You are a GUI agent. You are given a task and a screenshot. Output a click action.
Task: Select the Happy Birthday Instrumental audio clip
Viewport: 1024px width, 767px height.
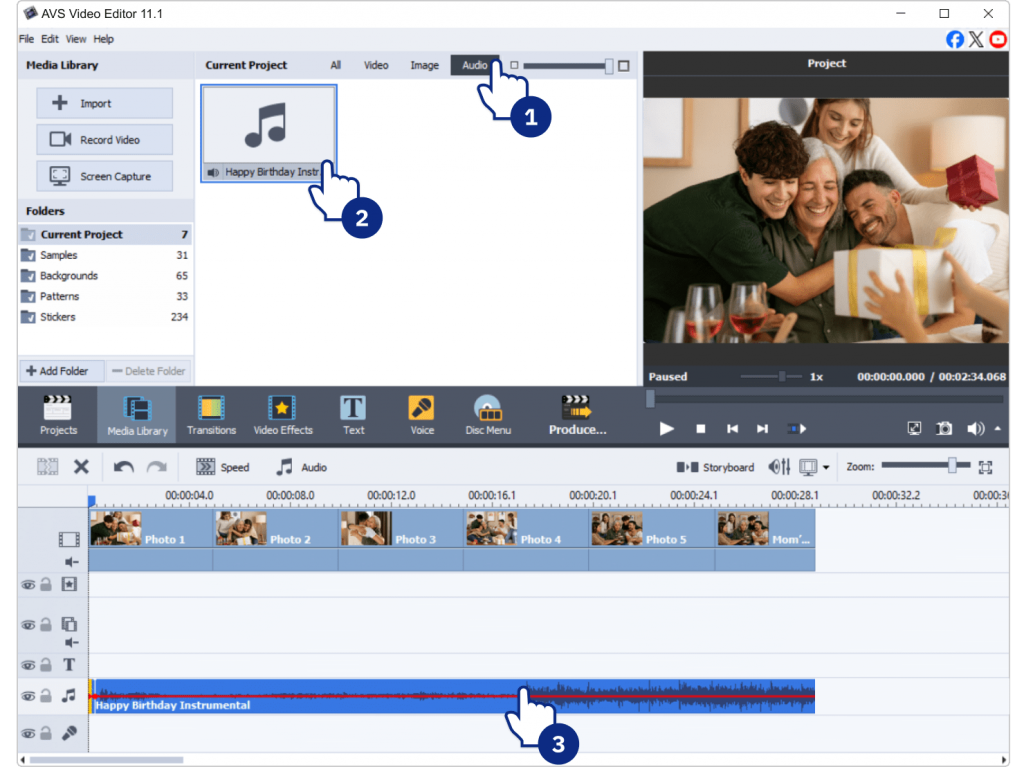click(x=452, y=696)
